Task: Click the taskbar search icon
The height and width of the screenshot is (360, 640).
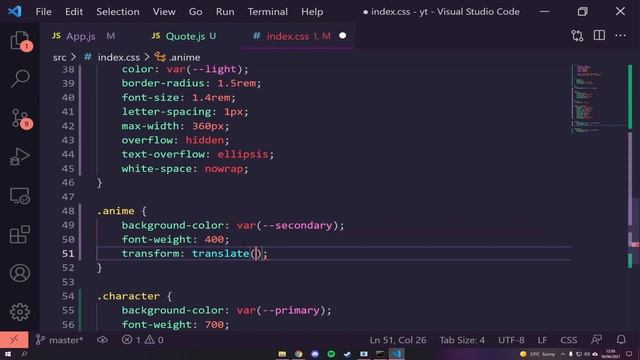Action: tap(24, 354)
